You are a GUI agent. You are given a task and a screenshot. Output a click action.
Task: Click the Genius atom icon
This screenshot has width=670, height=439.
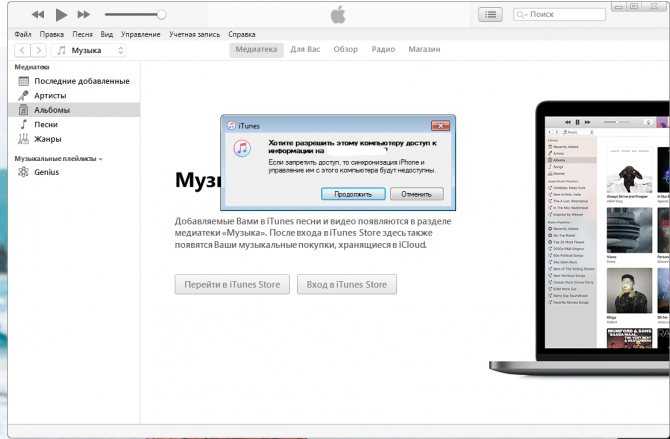pos(24,172)
